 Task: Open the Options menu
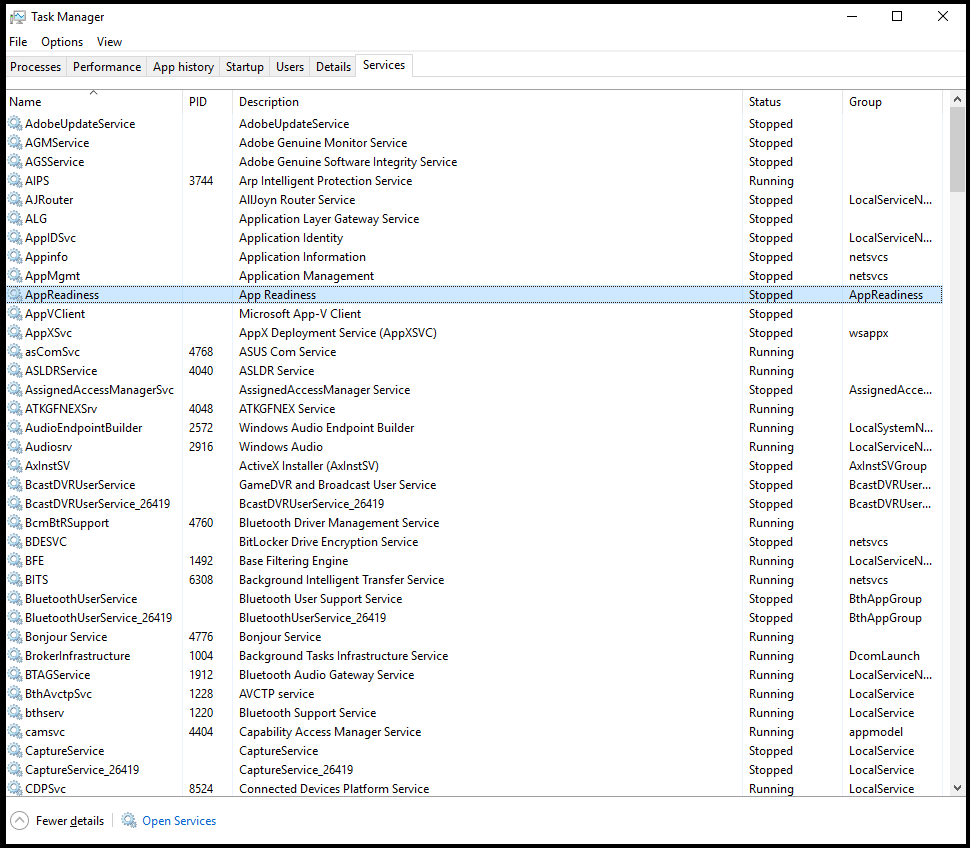pyautogui.click(x=62, y=42)
